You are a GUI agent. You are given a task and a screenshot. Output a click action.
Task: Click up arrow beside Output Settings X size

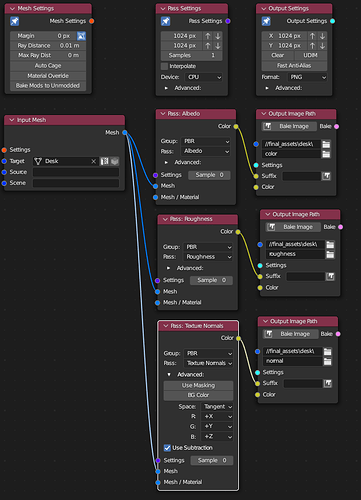(x=312, y=36)
